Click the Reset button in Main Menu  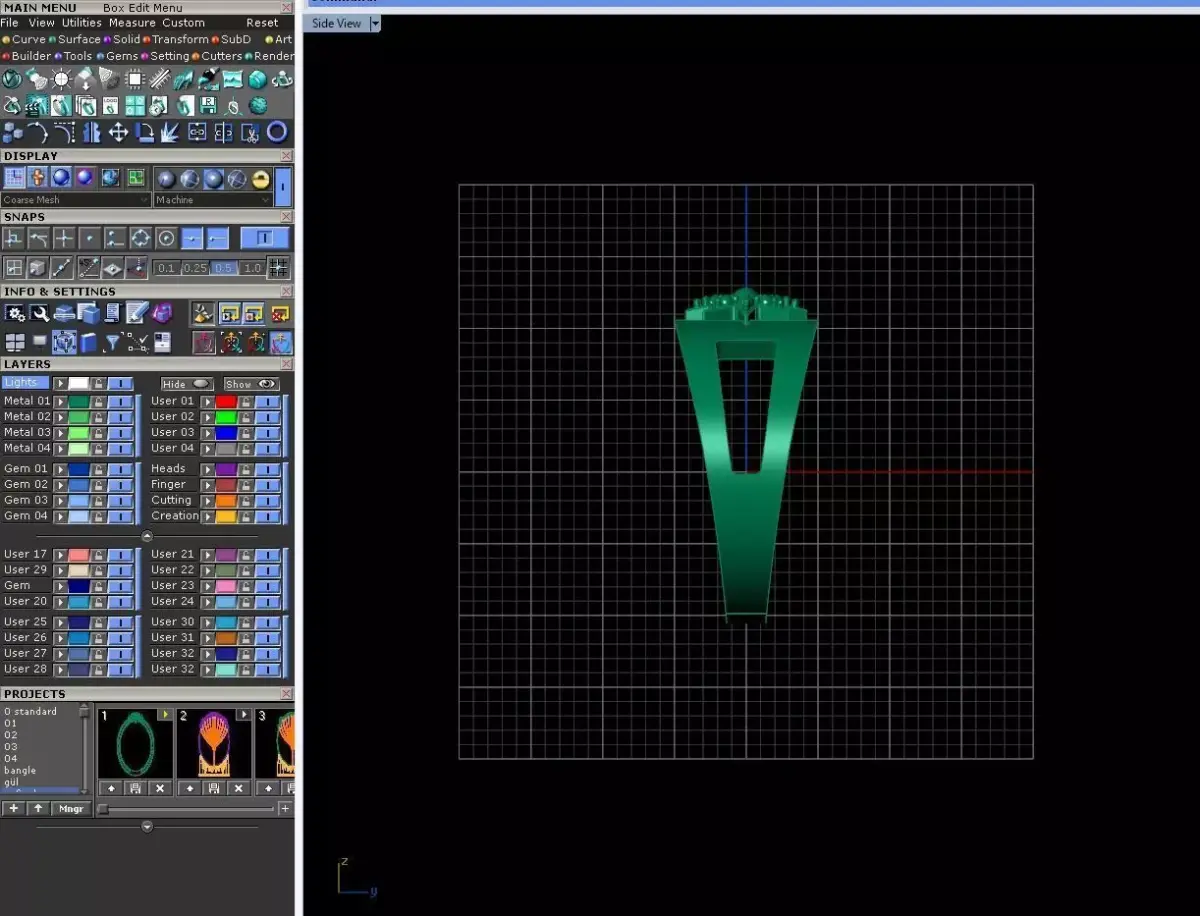click(262, 22)
